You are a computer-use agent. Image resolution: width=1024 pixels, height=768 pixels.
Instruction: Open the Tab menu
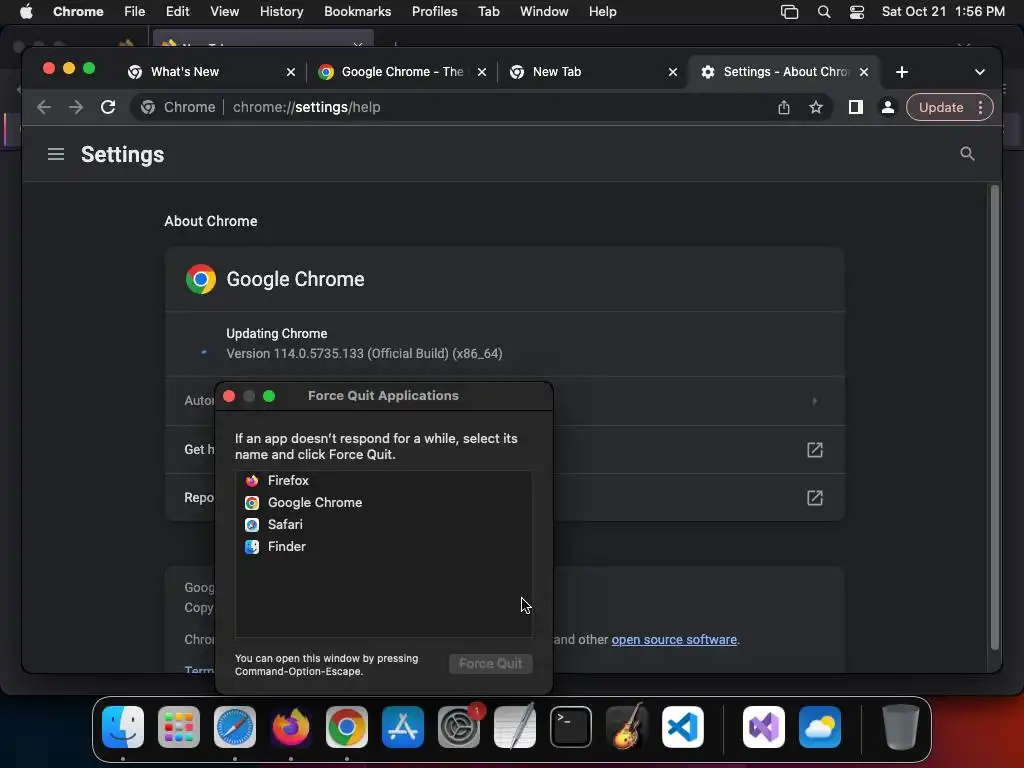click(x=488, y=12)
